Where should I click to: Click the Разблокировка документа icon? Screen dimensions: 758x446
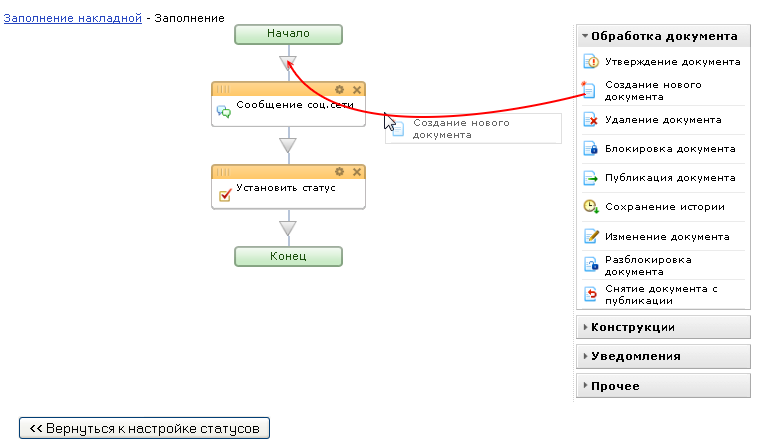590,265
